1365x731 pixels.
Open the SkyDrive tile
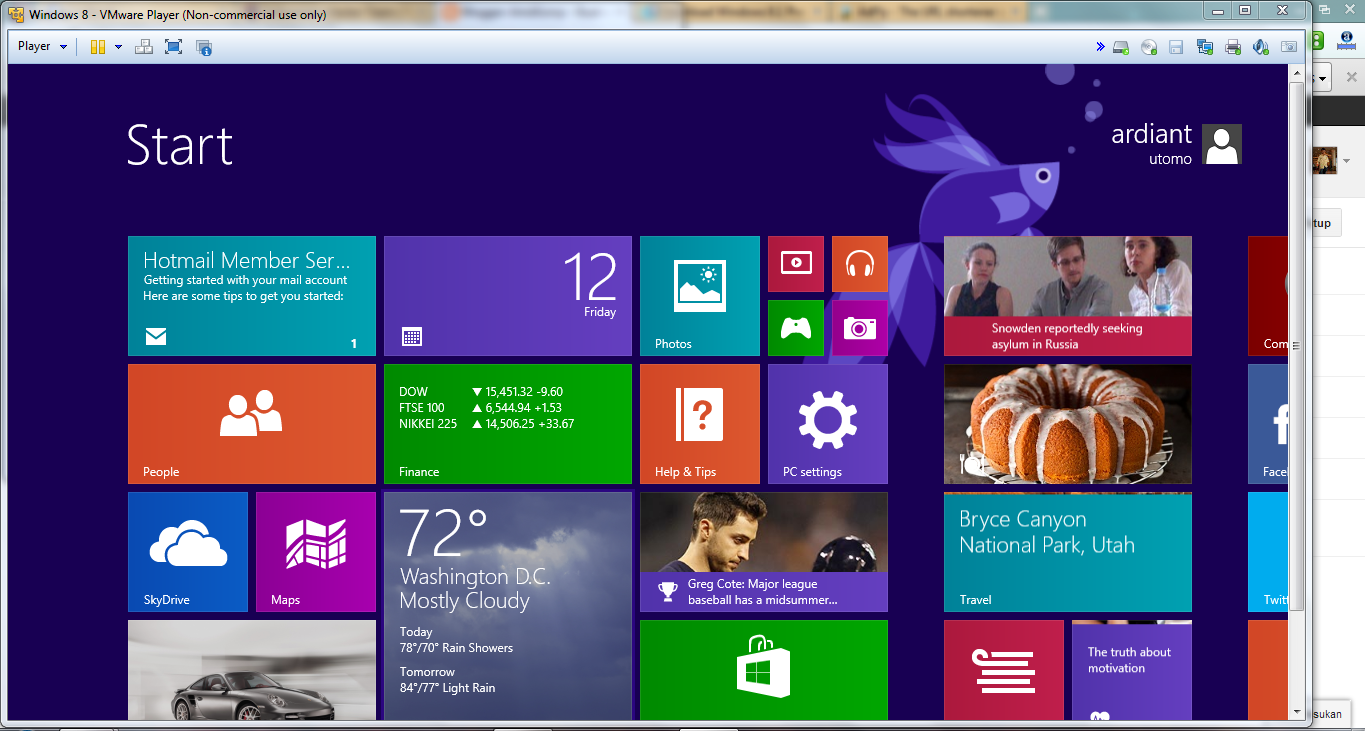[x=188, y=552]
